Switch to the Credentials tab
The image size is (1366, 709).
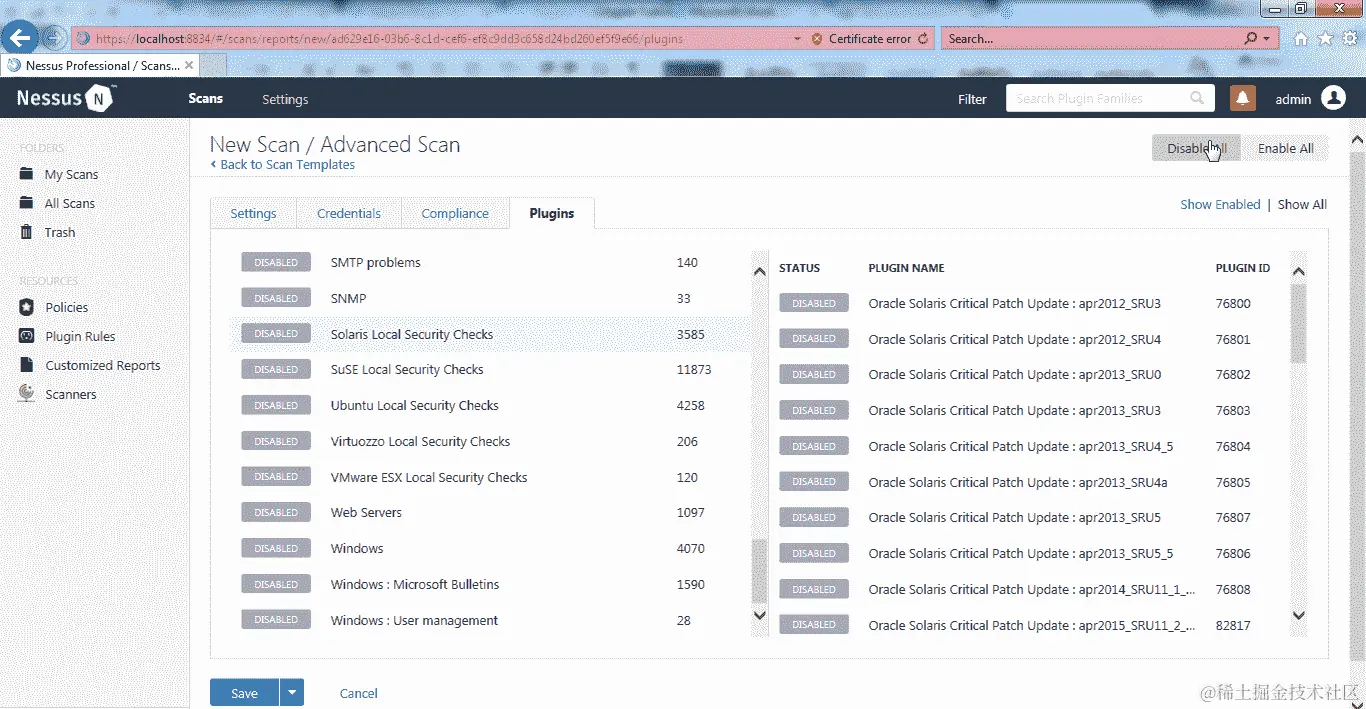point(349,213)
